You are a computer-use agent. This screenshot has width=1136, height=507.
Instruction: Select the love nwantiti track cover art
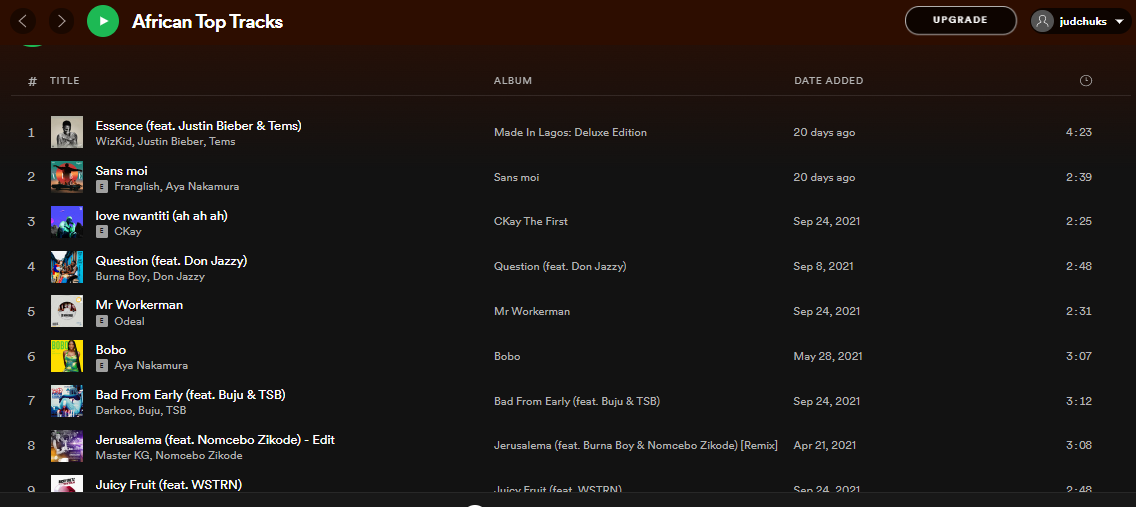point(67,222)
